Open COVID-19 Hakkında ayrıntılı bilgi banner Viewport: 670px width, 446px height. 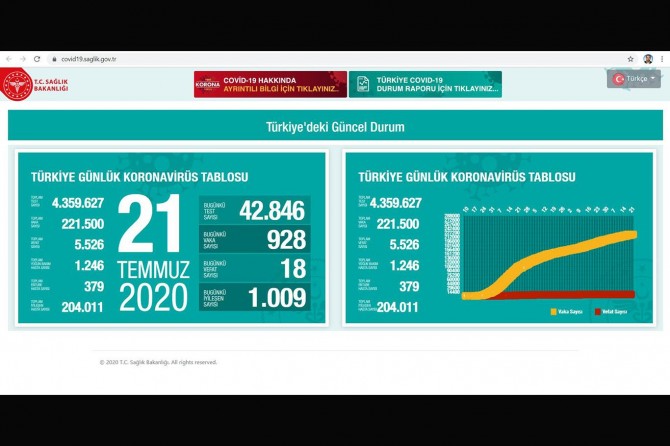point(270,84)
